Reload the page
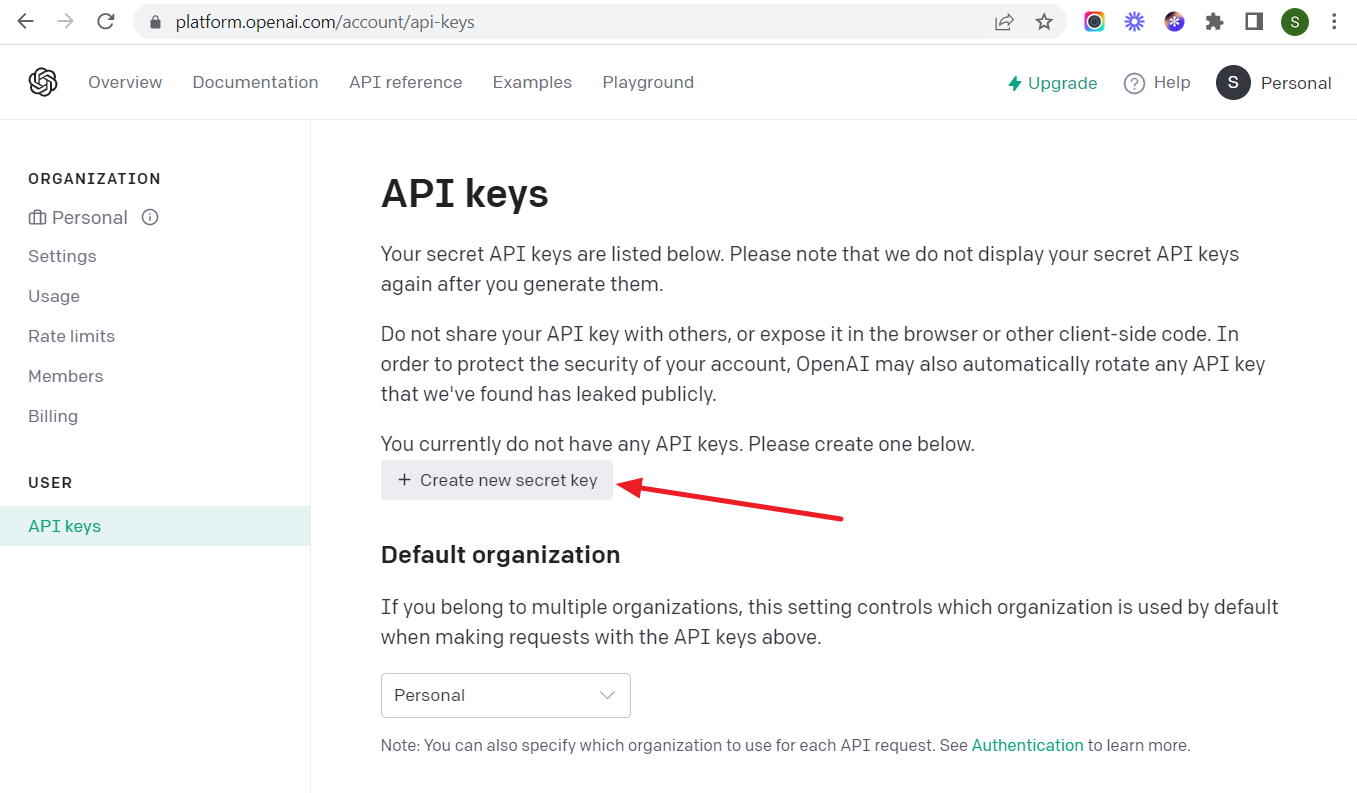This screenshot has width=1357, height=793. 106,21
